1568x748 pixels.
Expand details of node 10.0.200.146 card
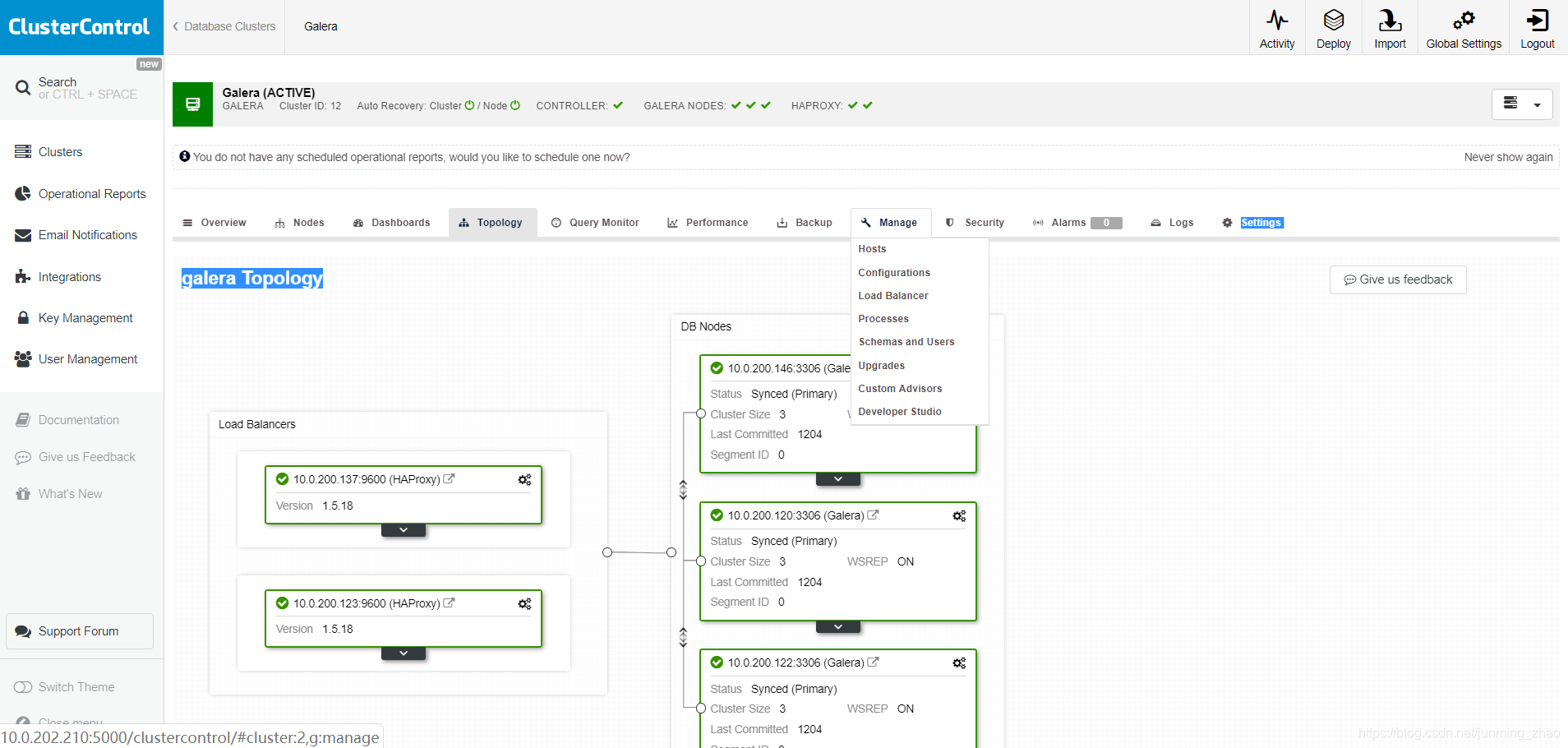tap(838, 479)
